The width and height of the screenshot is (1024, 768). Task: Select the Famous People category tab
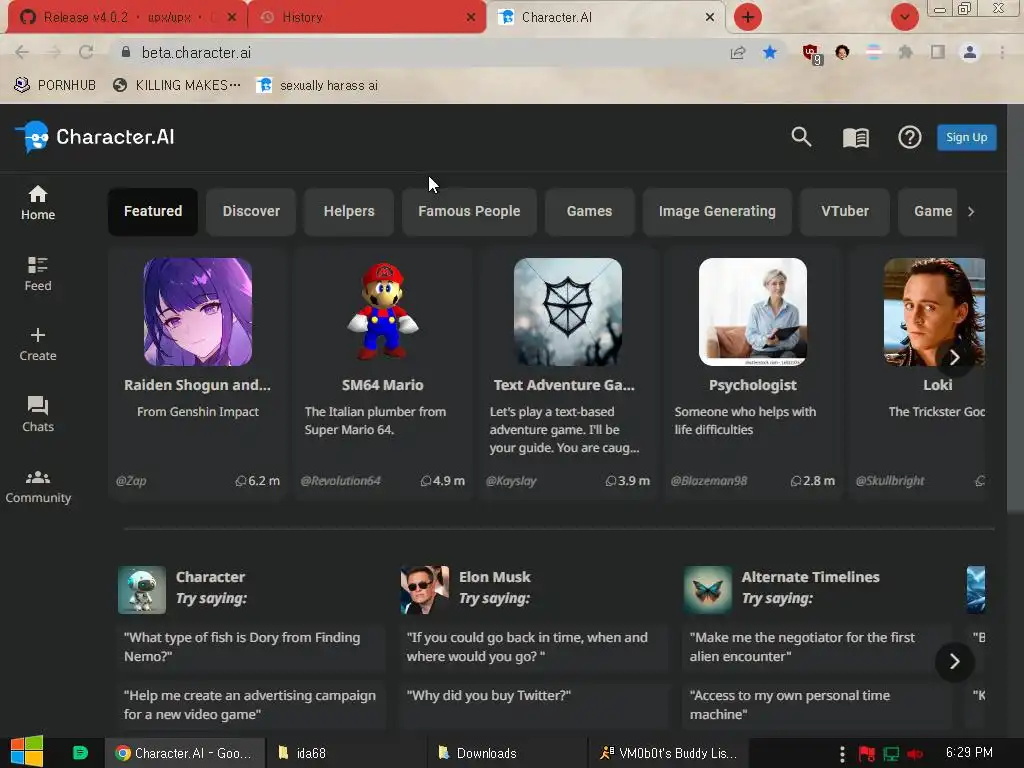469,212
